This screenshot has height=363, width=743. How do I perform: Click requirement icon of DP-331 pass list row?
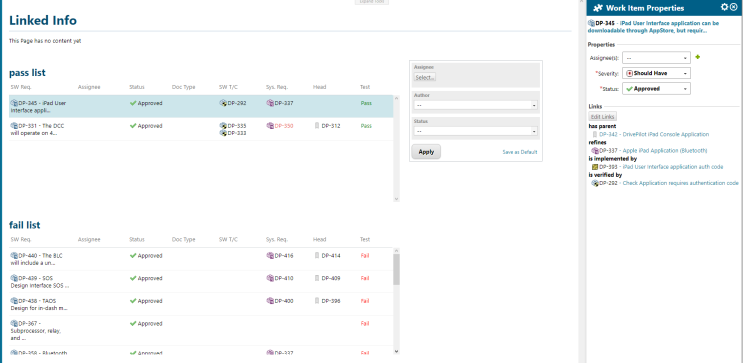point(14,126)
